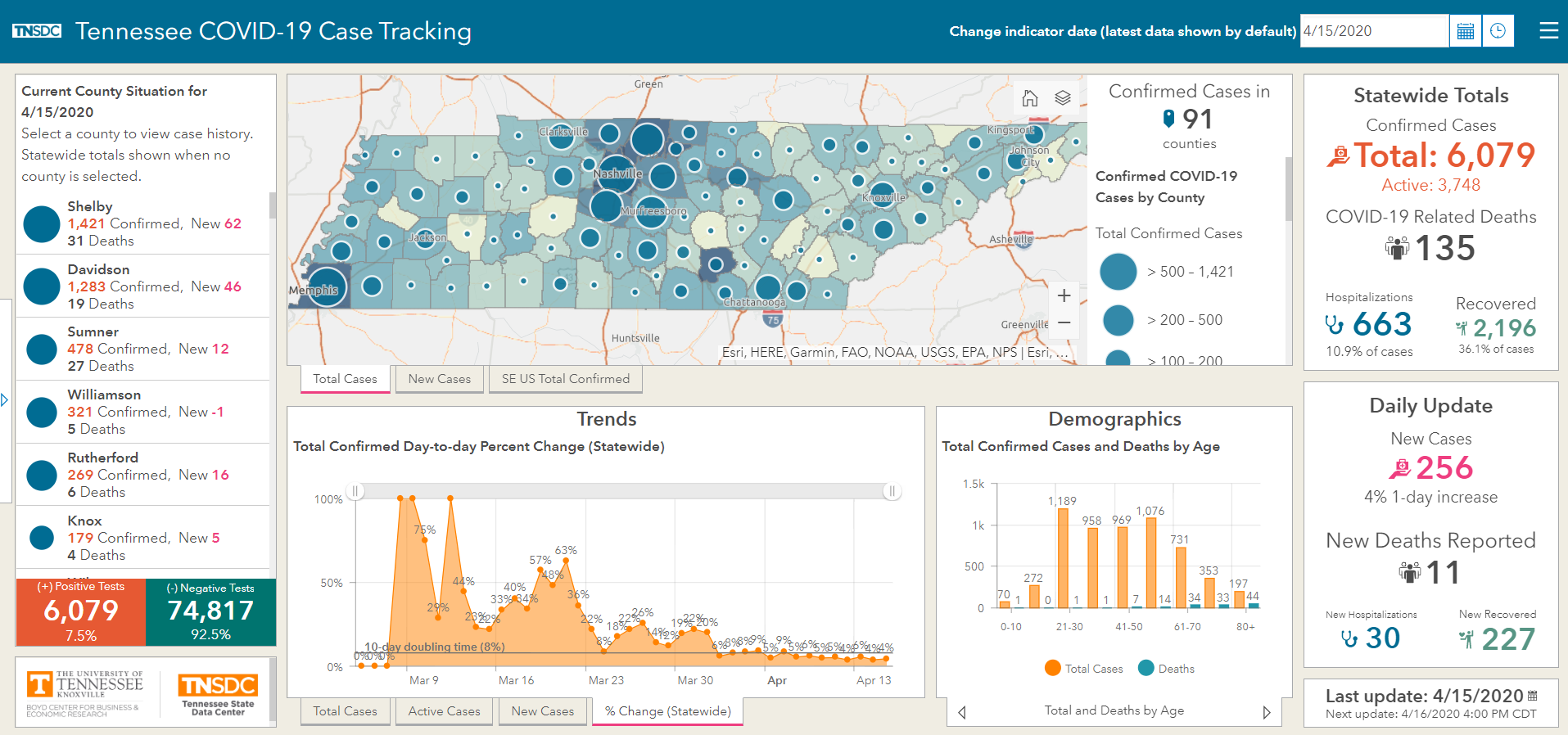Toggle Deaths series in demographics legend
The height and width of the screenshot is (735, 1568).
point(1166,669)
